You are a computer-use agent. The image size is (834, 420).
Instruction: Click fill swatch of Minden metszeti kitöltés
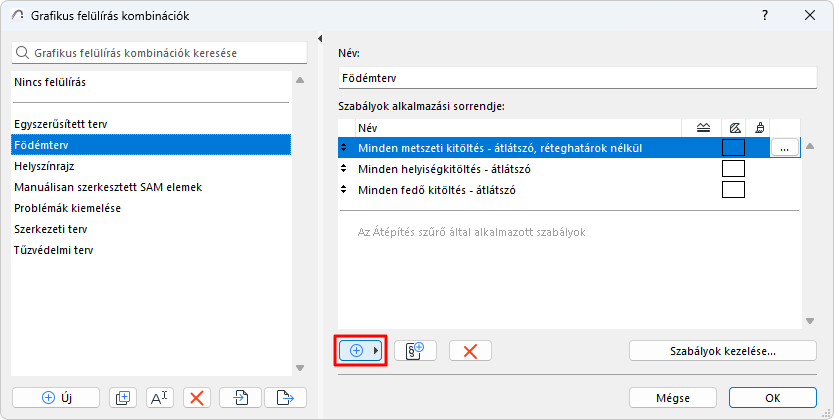pos(733,148)
